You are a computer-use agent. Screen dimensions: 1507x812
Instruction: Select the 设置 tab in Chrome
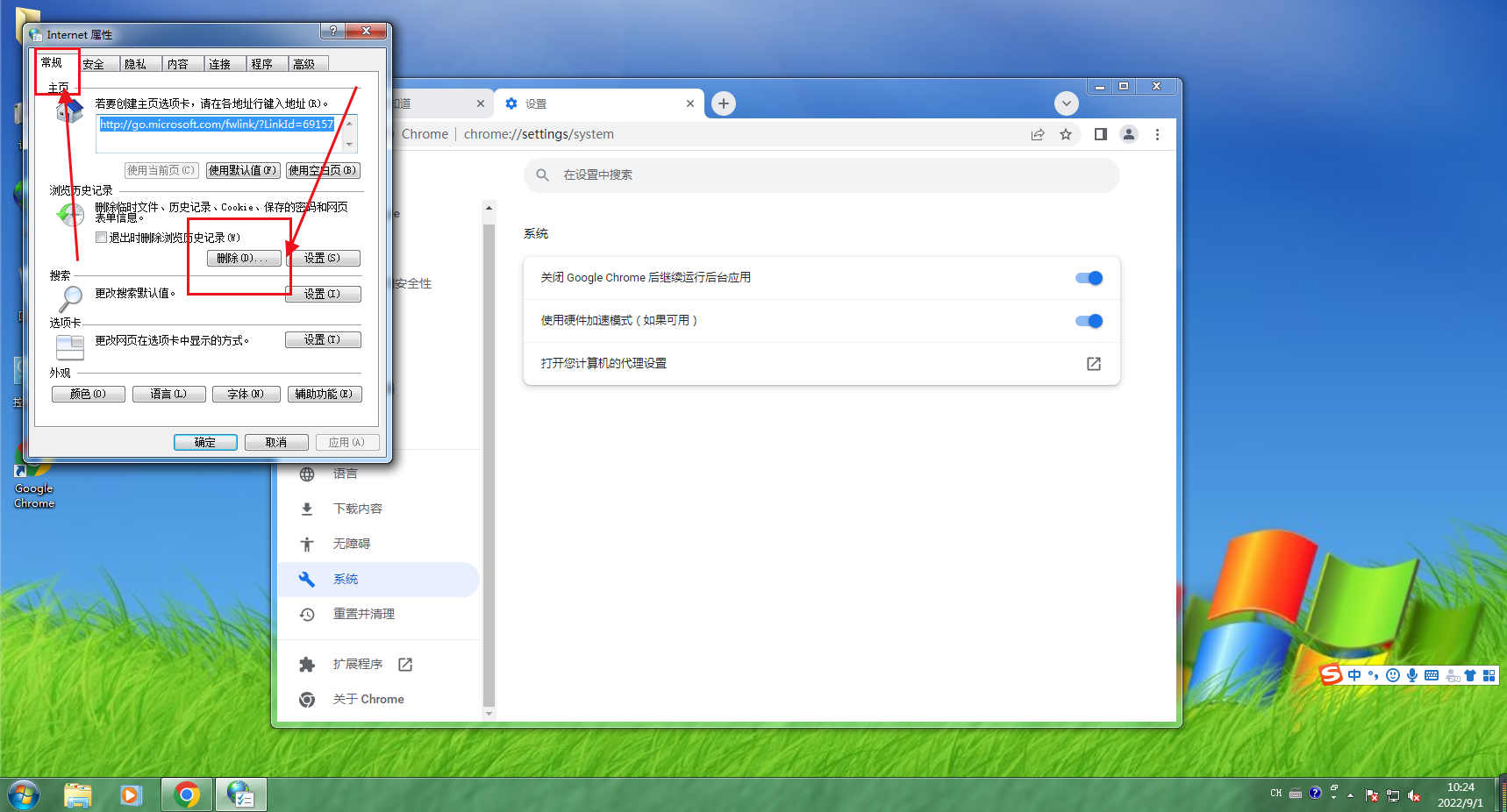coord(599,103)
